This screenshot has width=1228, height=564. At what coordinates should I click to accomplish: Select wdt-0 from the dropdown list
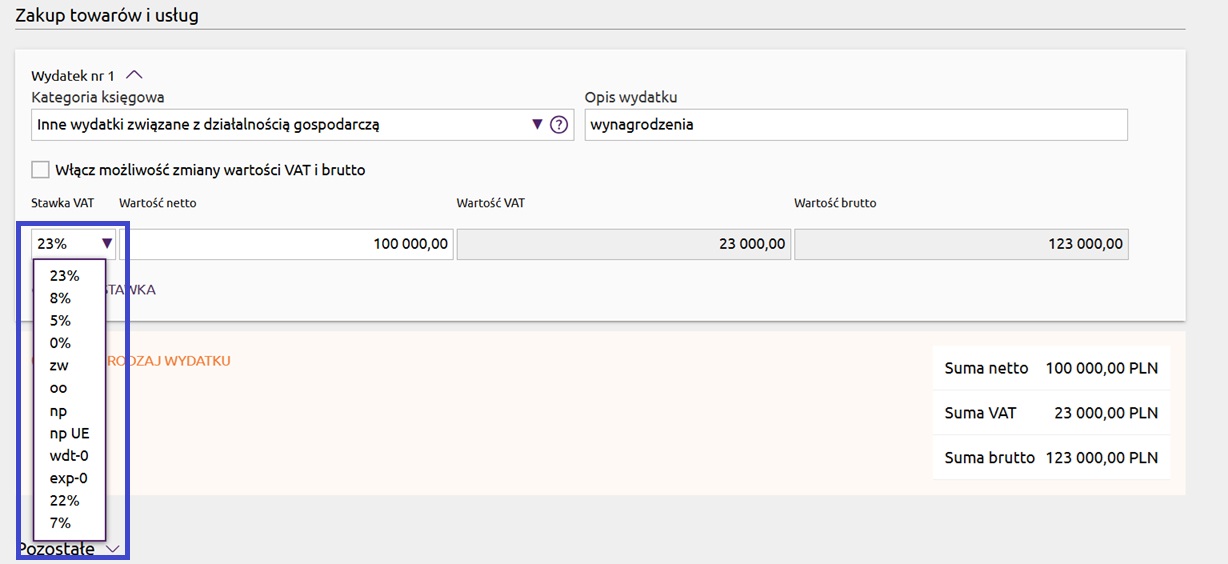[x=69, y=456]
